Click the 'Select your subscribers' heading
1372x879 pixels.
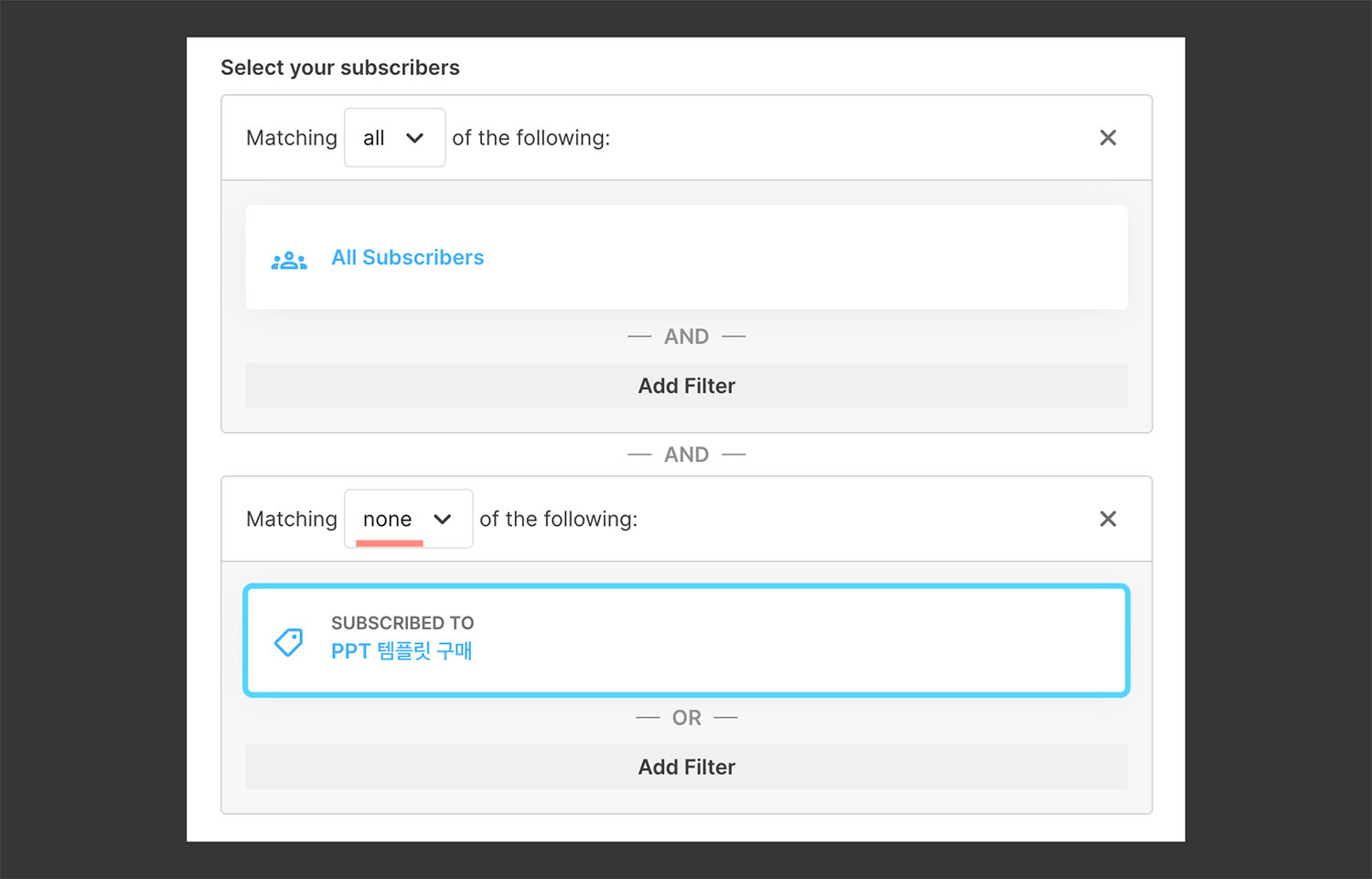pos(340,68)
